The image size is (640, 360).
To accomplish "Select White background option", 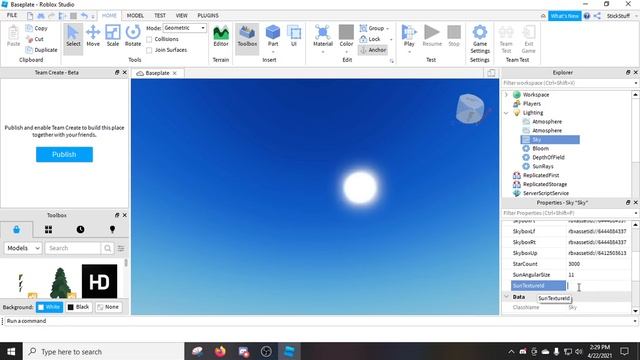I will coord(49,307).
